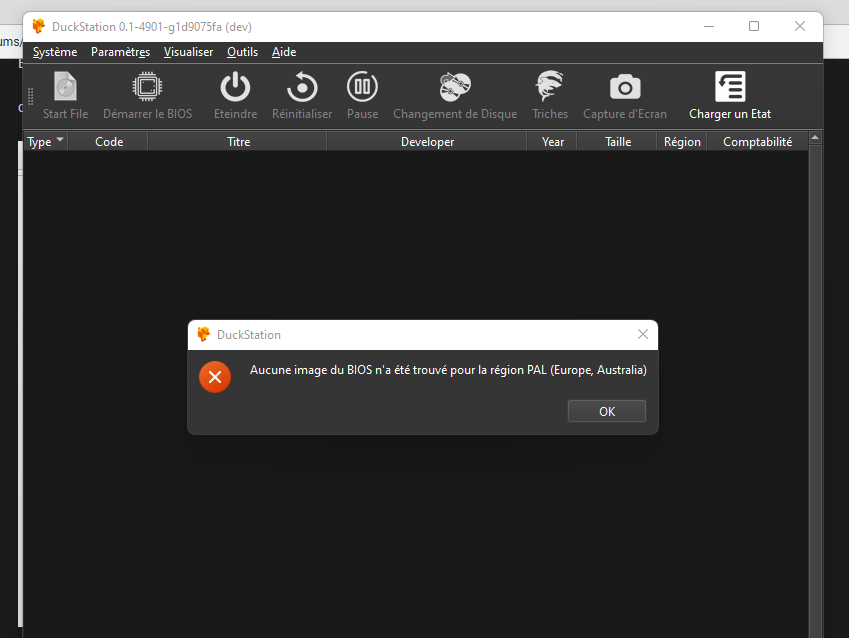This screenshot has width=849, height=638.
Task: Confirm the error with the OK button
Action: (x=606, y=411)
